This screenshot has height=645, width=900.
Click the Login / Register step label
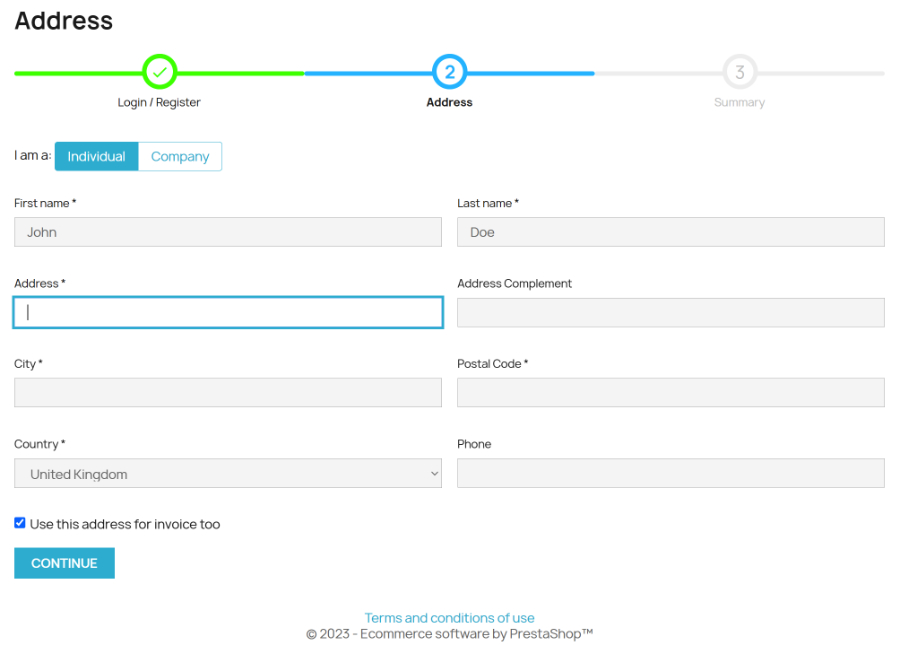pos(159,102)
